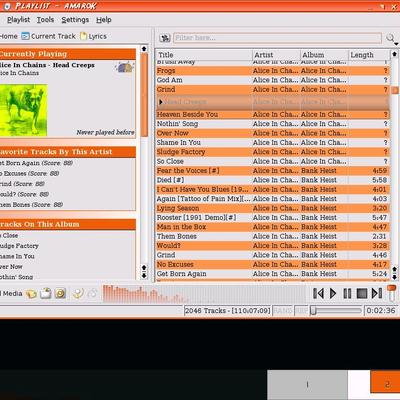Screen dimensions: 400x400
Task: Click the elapsed time display 0:02:36
Action: click(x=380, y=311)
